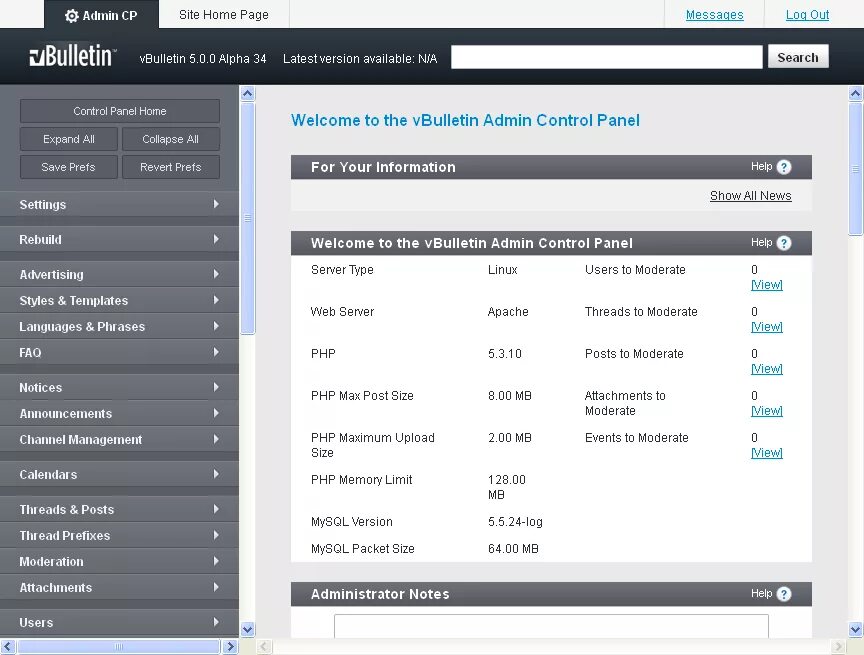Open help for Welcome panel
The image size is (864, 655).
(x=784, y=243)
